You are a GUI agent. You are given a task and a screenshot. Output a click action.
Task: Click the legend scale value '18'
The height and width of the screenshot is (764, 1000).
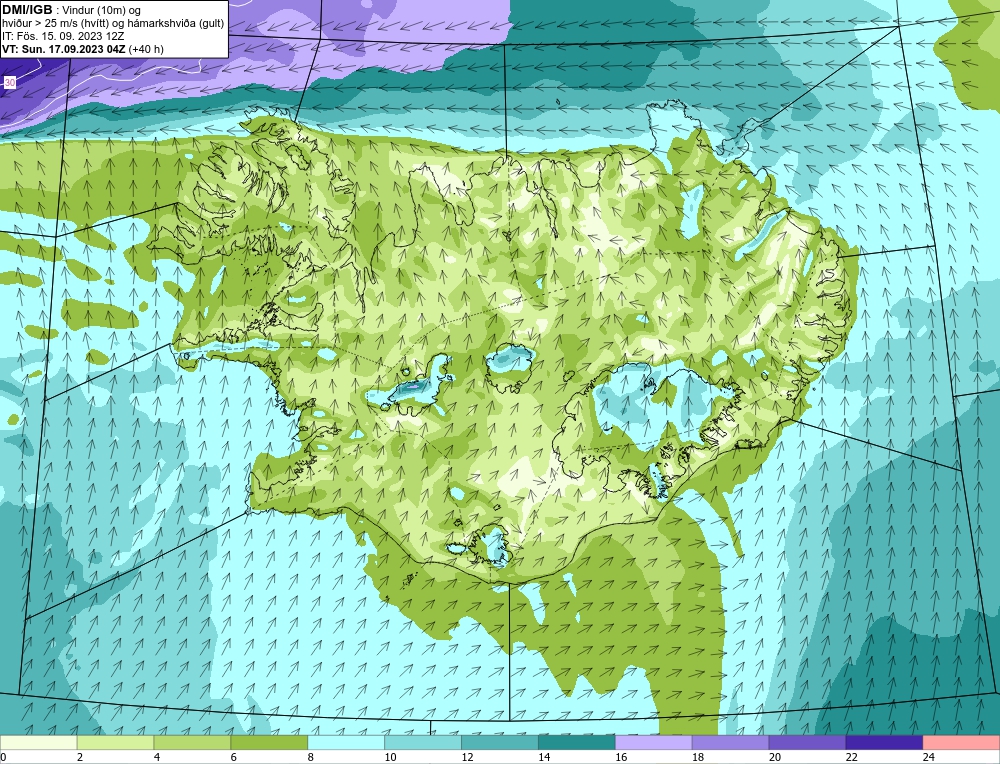[698, 757]
